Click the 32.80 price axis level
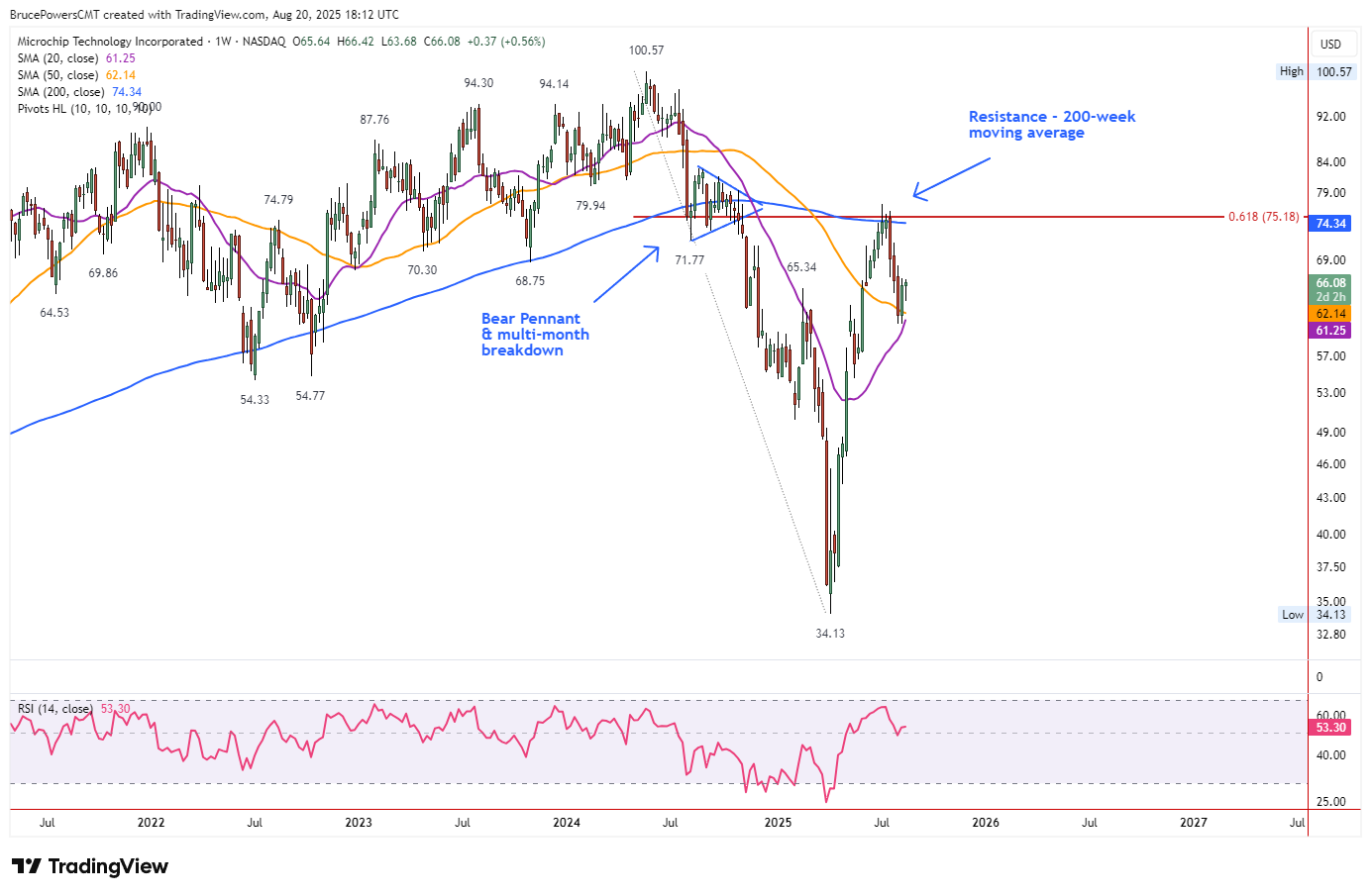 click(x=1330, y=635)
